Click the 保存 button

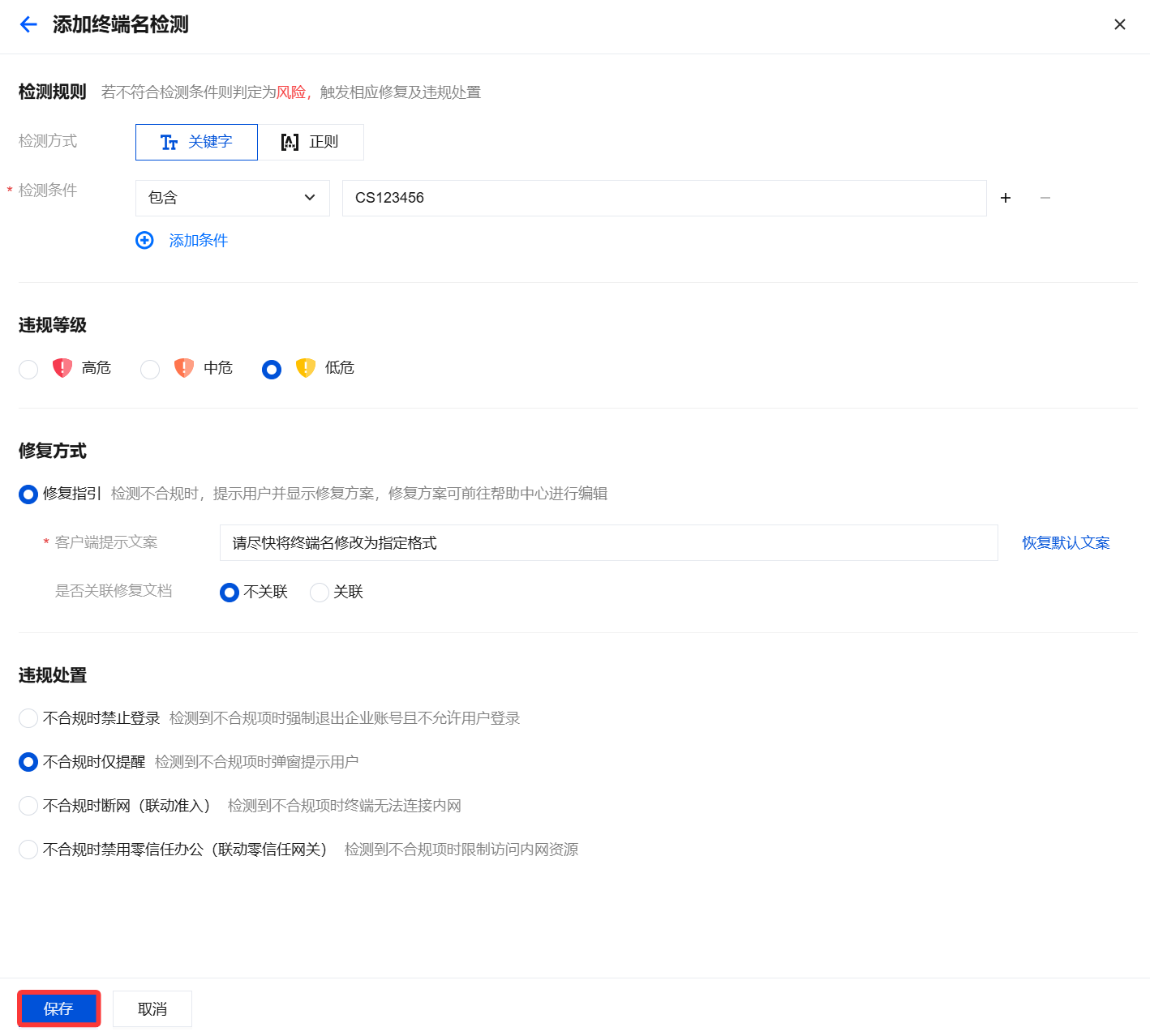pyautogui.click(x=58, y=1008)
